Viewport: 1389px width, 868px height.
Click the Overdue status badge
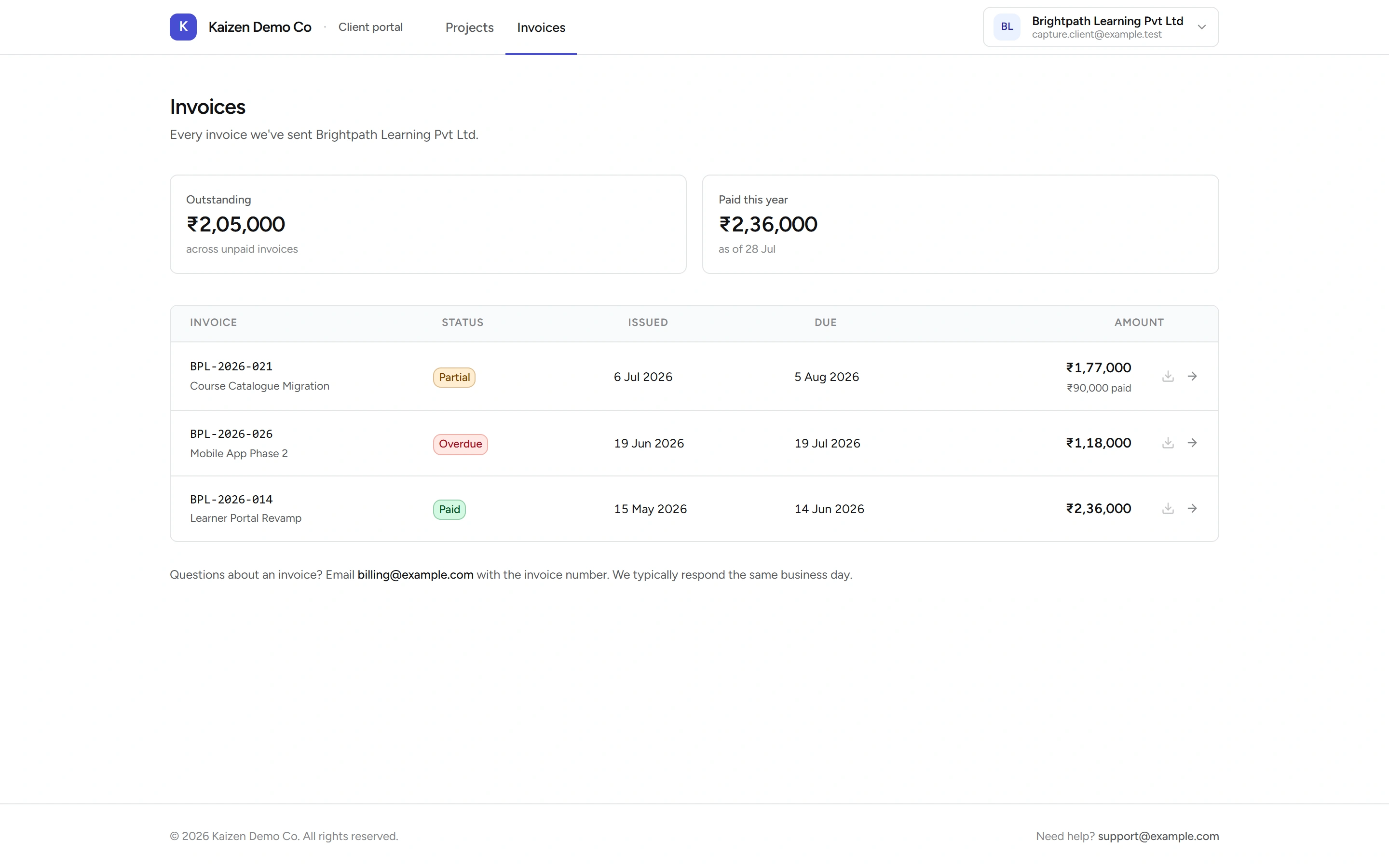(x=460, y=444)
